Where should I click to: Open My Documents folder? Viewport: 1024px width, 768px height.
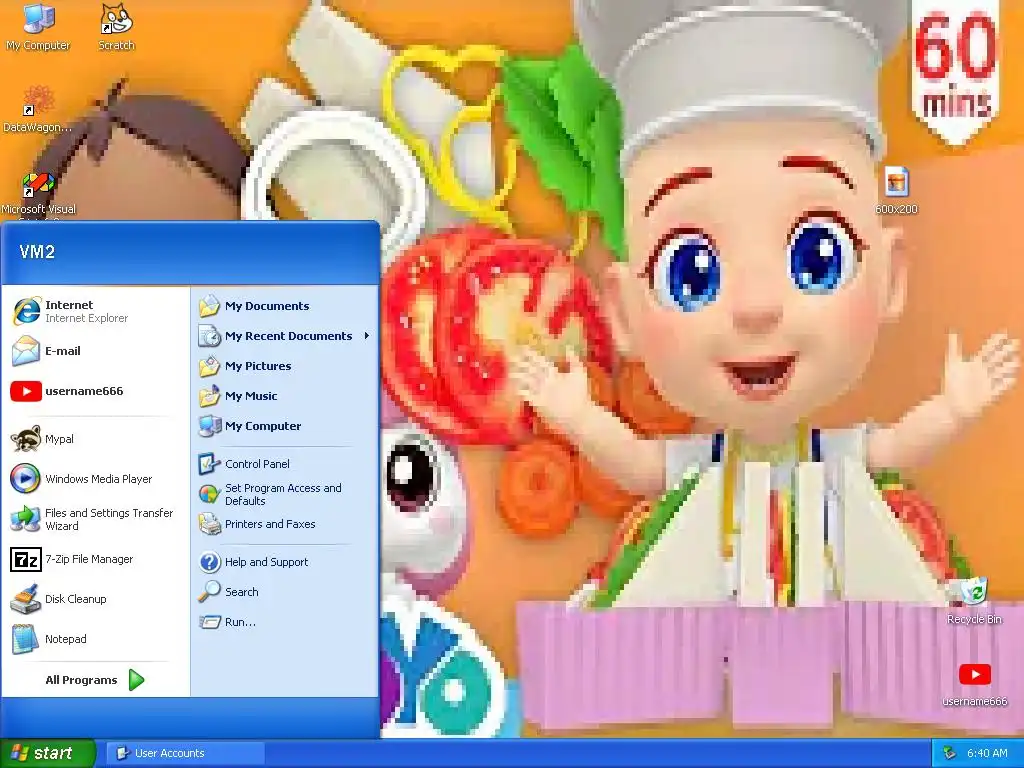285,306
